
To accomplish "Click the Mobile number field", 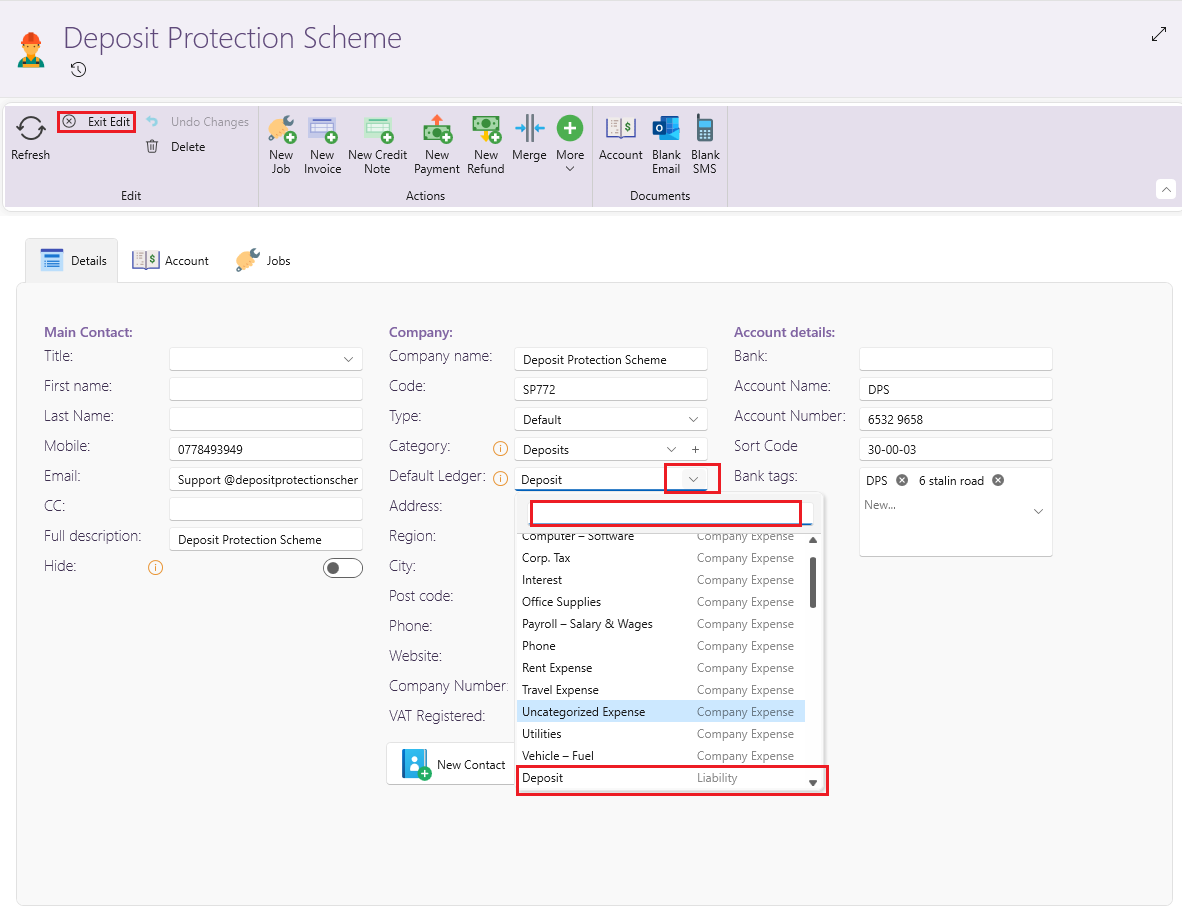I will tap(266, 449).
